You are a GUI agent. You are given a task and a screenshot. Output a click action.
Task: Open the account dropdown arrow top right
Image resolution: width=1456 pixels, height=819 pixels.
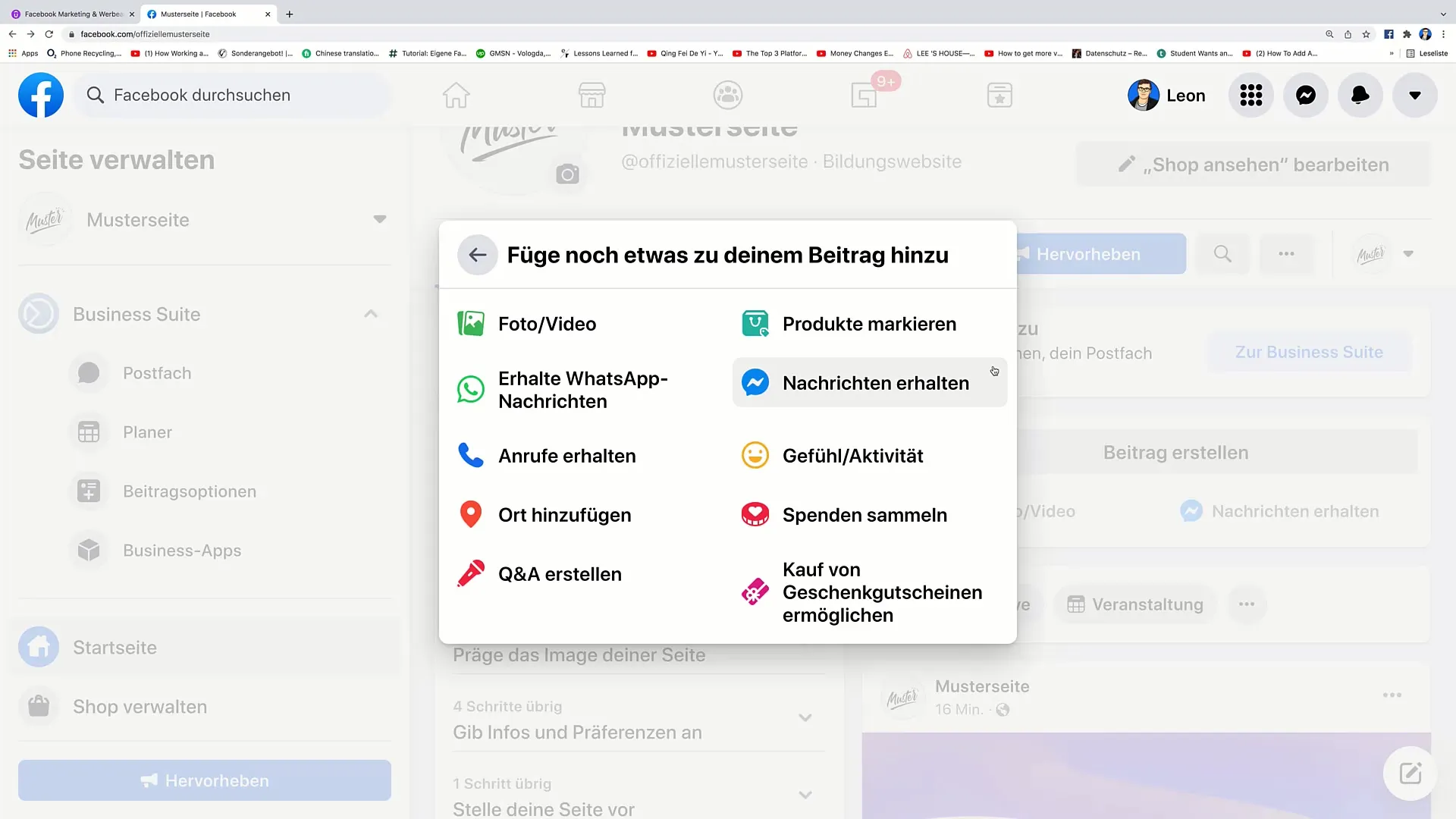click(1414, 96)
